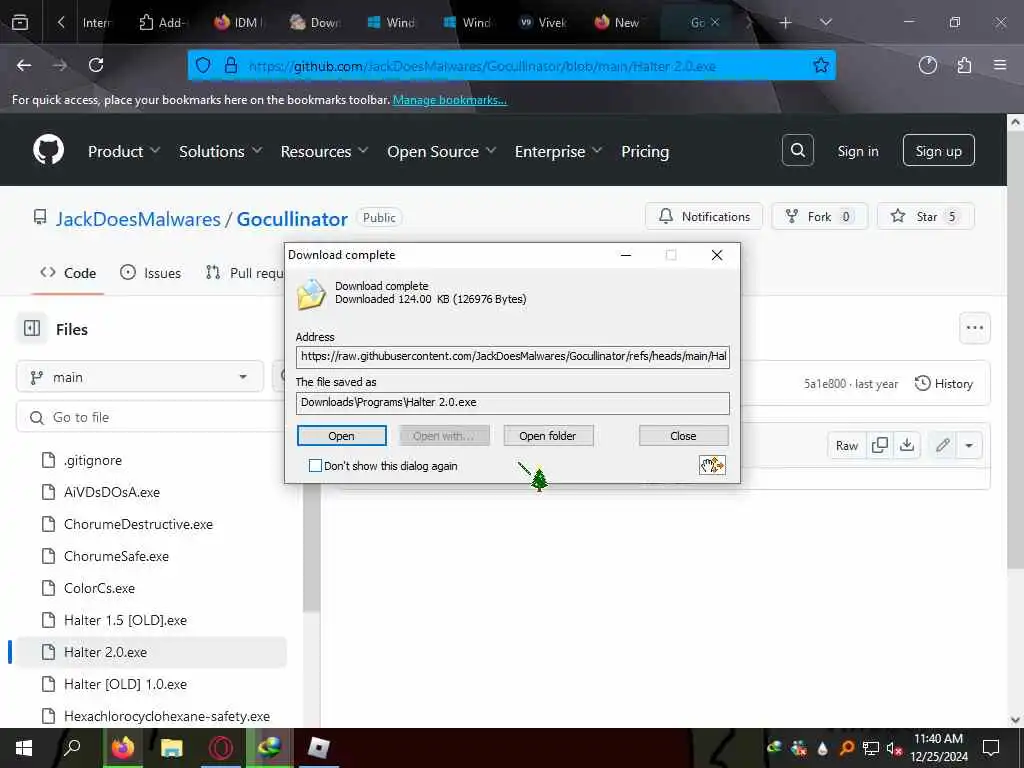1024x768 pixels.
Task: Go back with browser back arrow
Action: point(24,65)
